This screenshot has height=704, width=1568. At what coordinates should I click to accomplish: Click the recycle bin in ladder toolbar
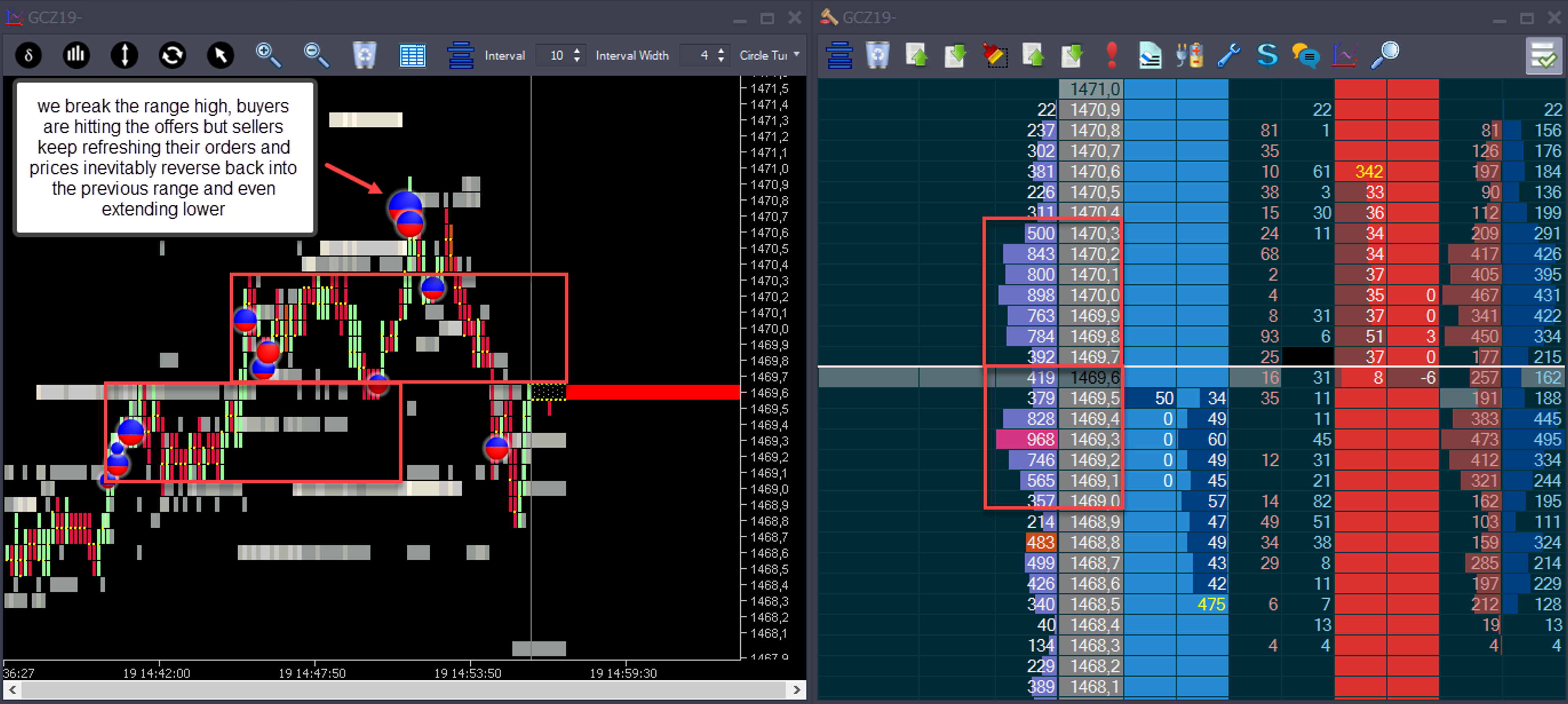877,56
